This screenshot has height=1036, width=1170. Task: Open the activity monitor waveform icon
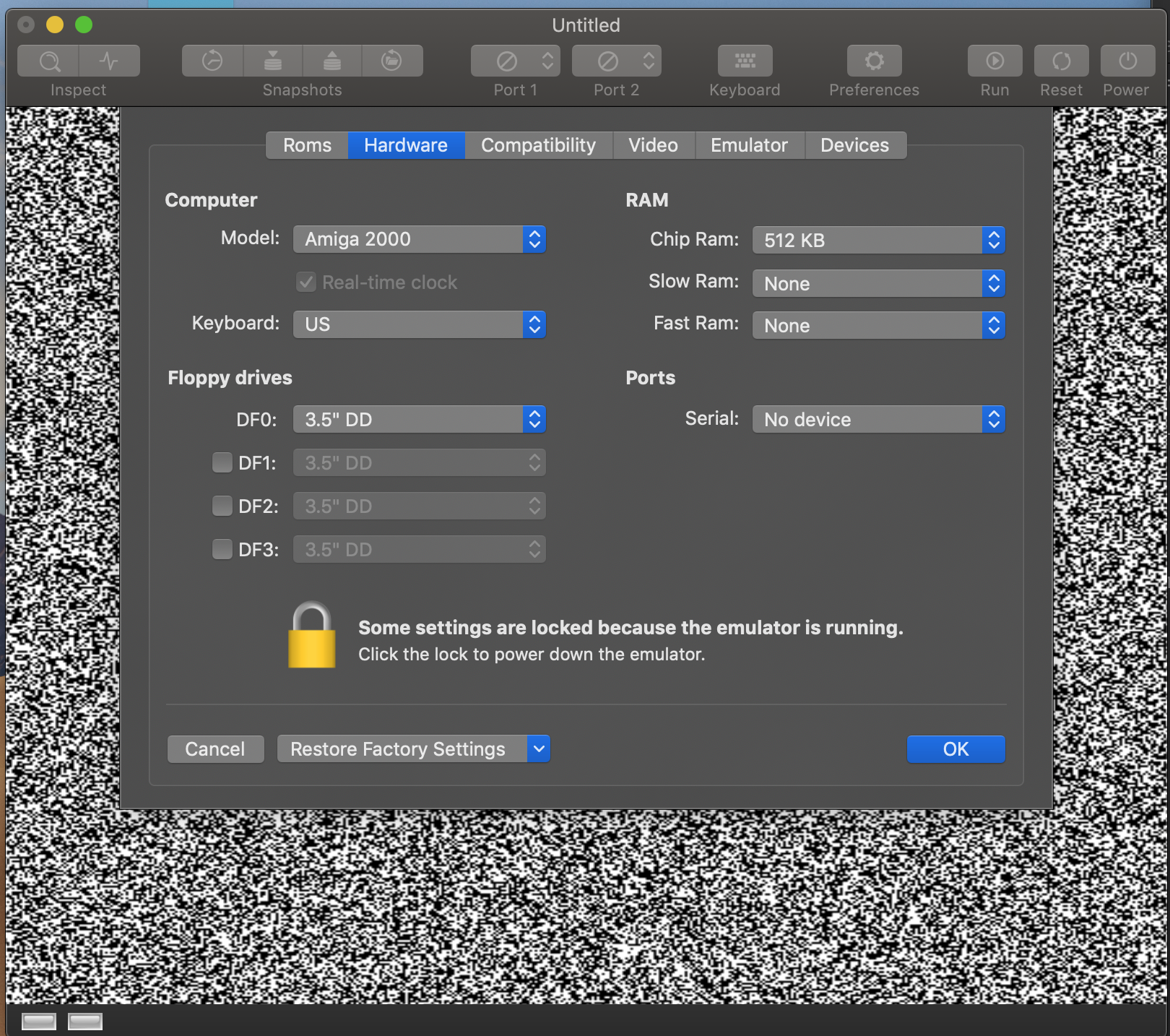coord(109,61)
